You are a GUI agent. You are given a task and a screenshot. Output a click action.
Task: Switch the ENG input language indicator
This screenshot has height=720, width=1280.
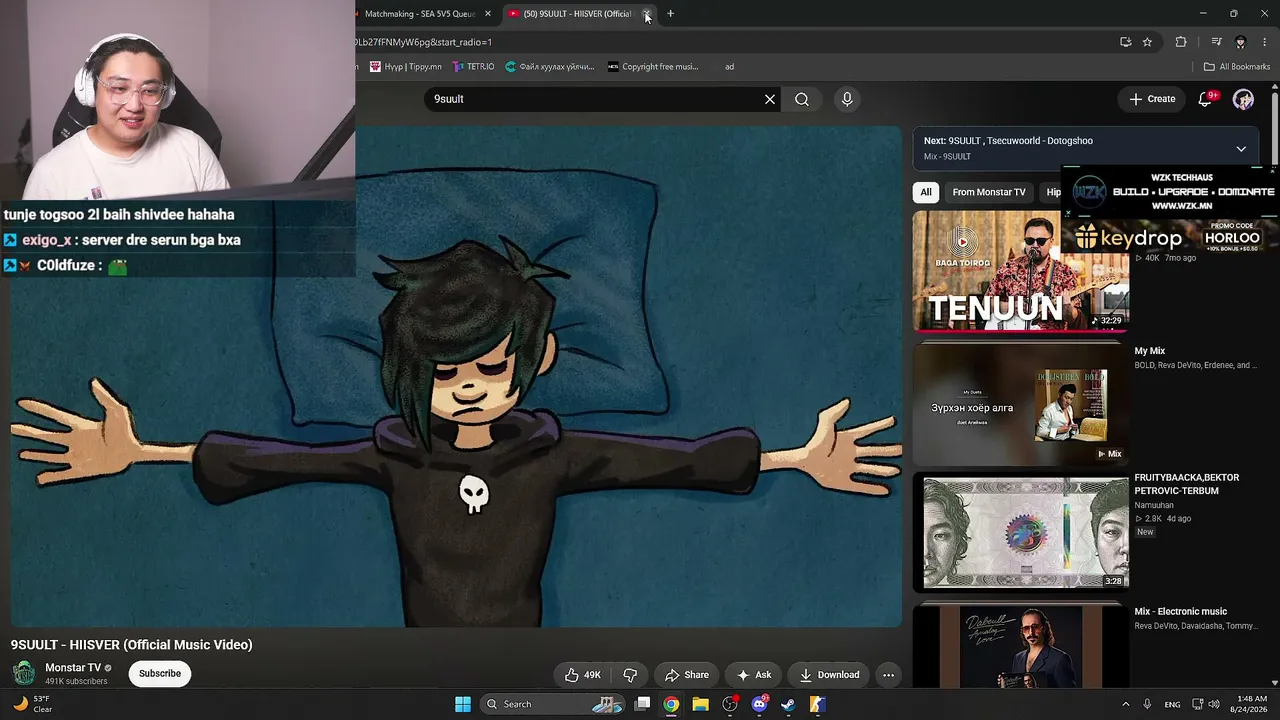[x=1172, y=704]
